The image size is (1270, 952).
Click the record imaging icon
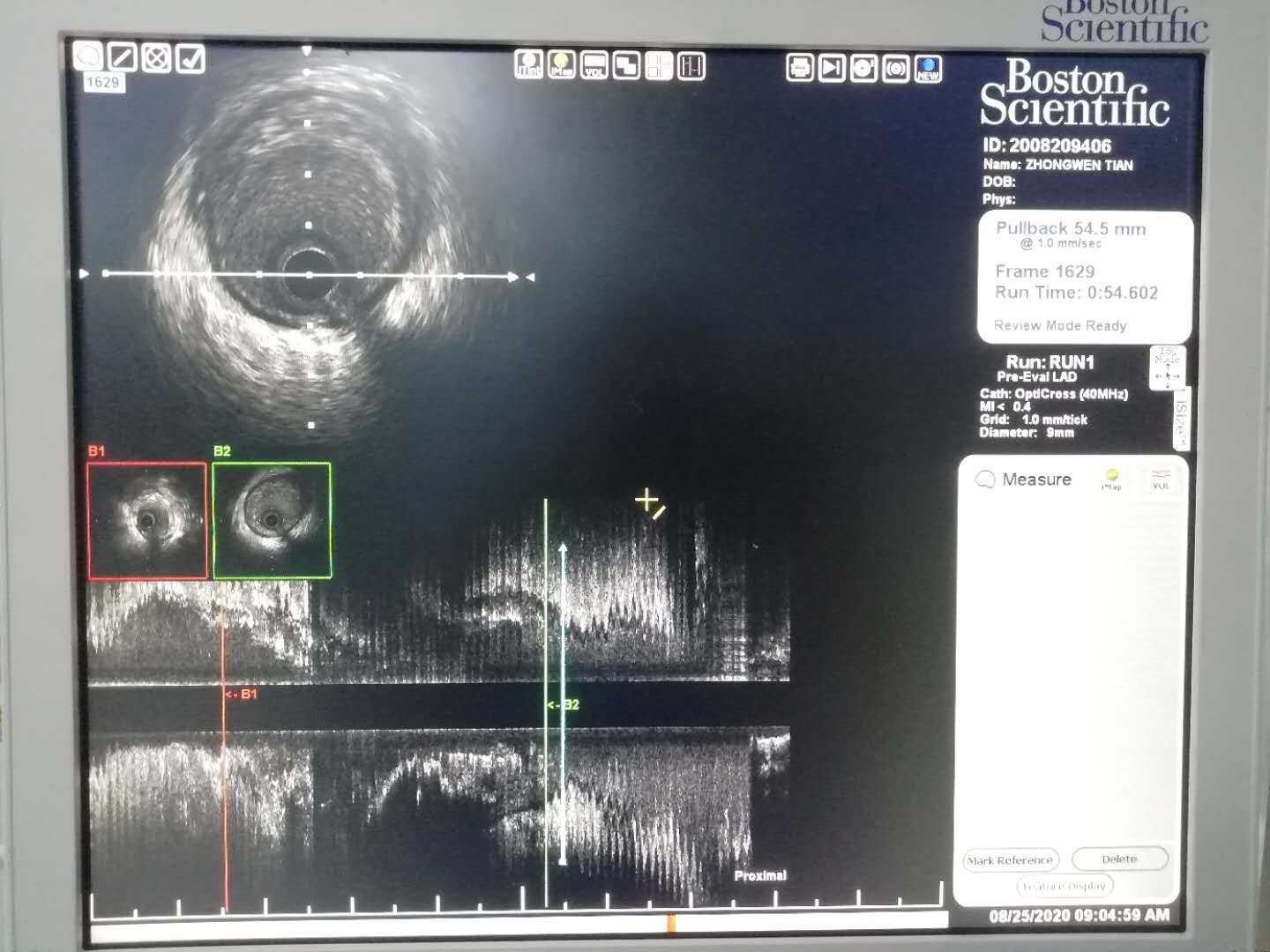[x=896, y=69]
